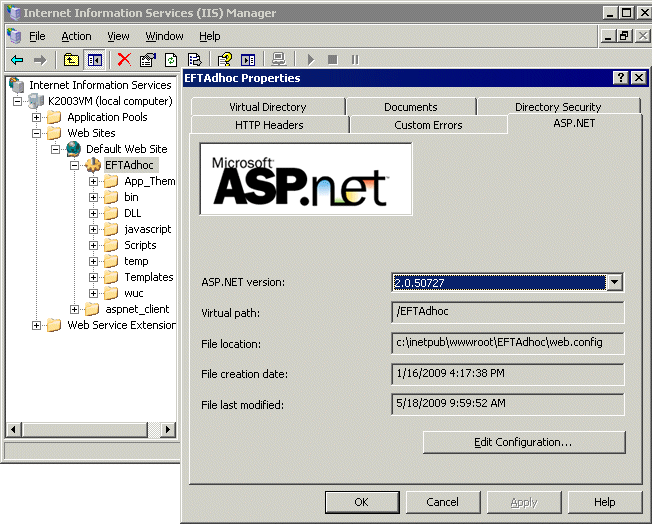Click the context help ? dialog button
652x524 pixels.
click(620, 77)
